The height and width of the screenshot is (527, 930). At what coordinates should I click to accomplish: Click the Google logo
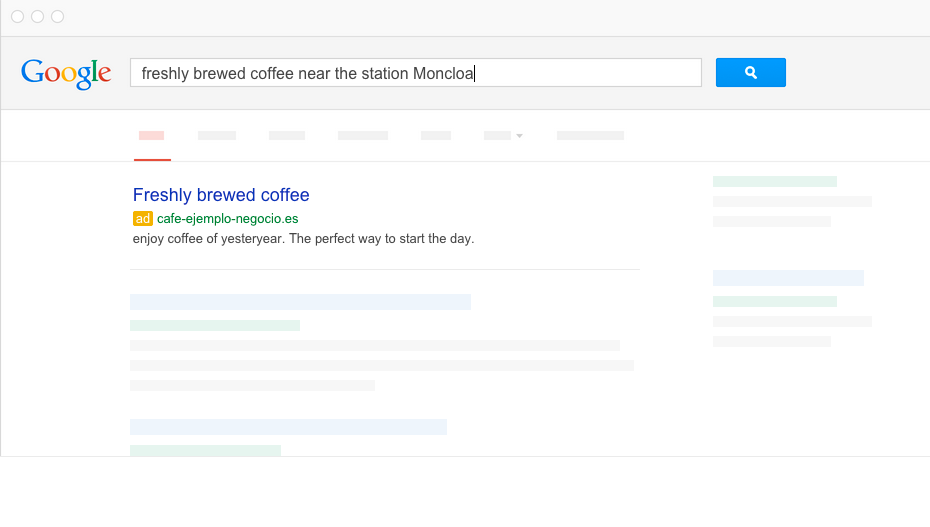pyautogui.click(x=66, y=74)
